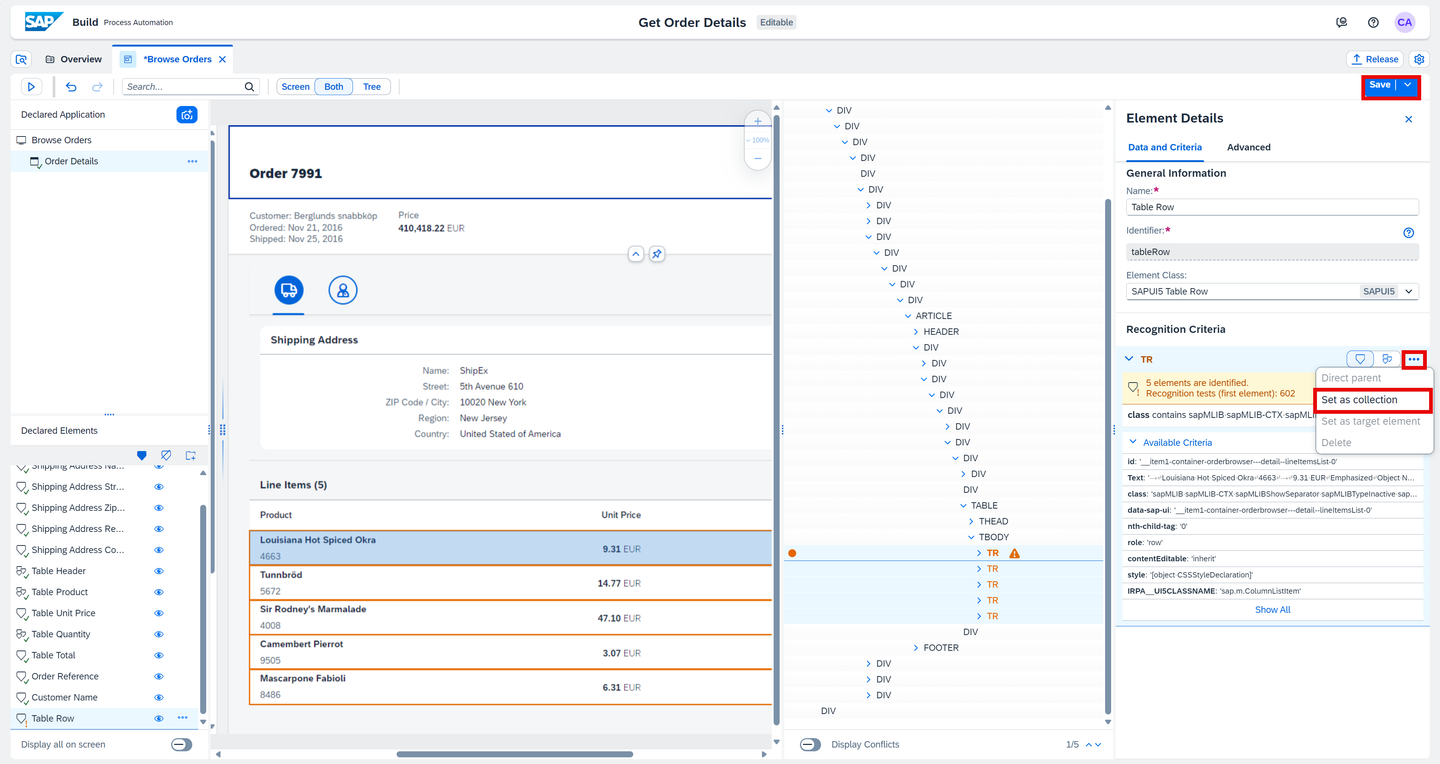Screen dimensions: 1440x764
Task: Redo the last change
Action: click(x=97, y=87)
